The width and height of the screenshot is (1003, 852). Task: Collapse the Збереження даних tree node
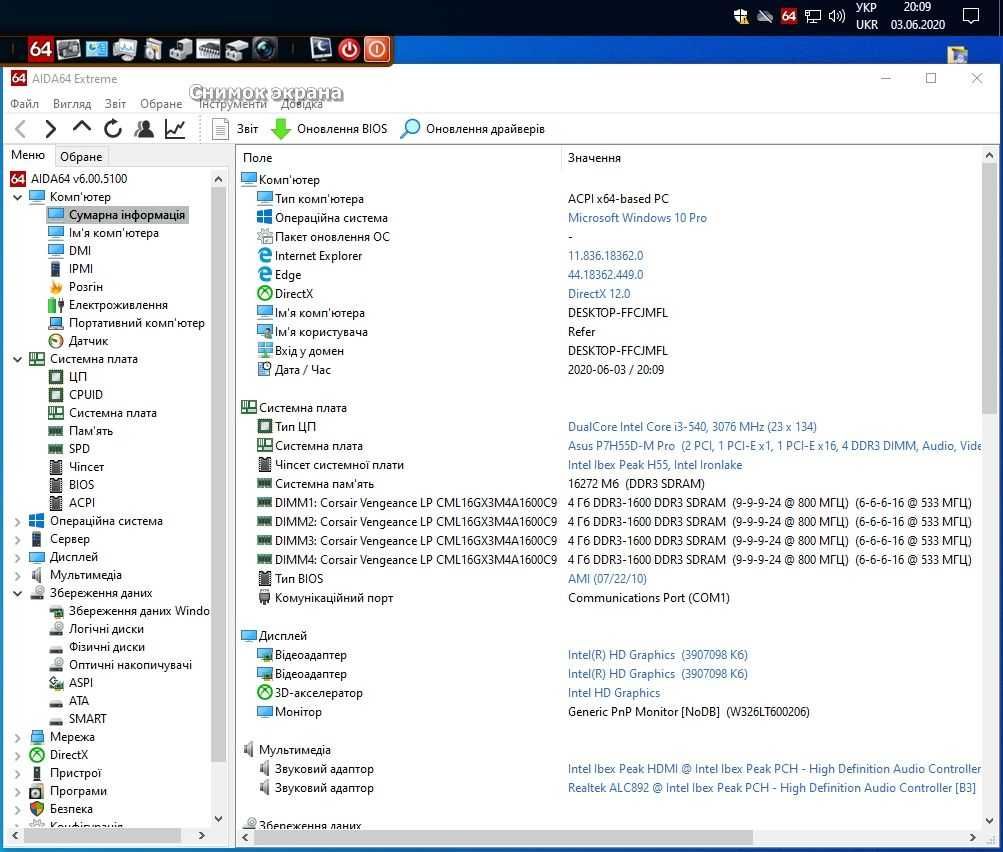click(x=17, y=593)
